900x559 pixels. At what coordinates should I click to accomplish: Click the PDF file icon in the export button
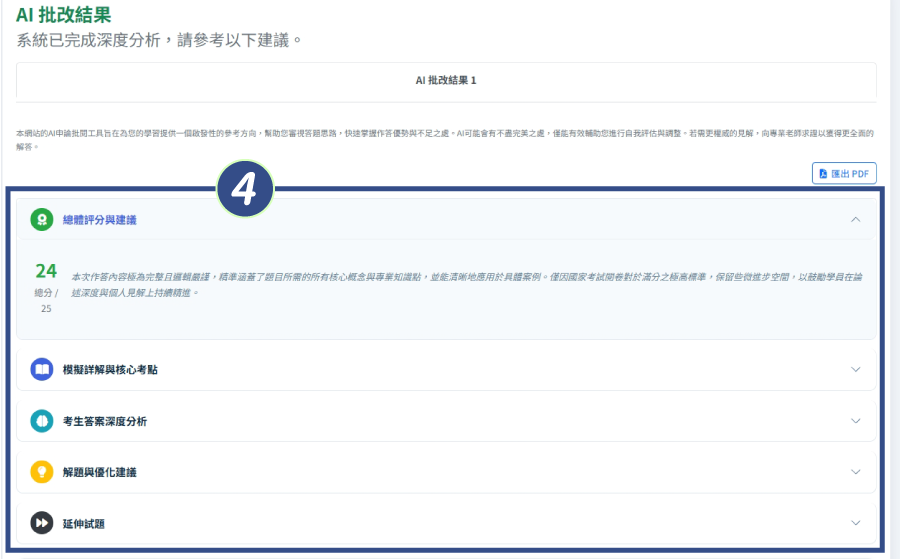pyautogui.click(x=823, y=174)
